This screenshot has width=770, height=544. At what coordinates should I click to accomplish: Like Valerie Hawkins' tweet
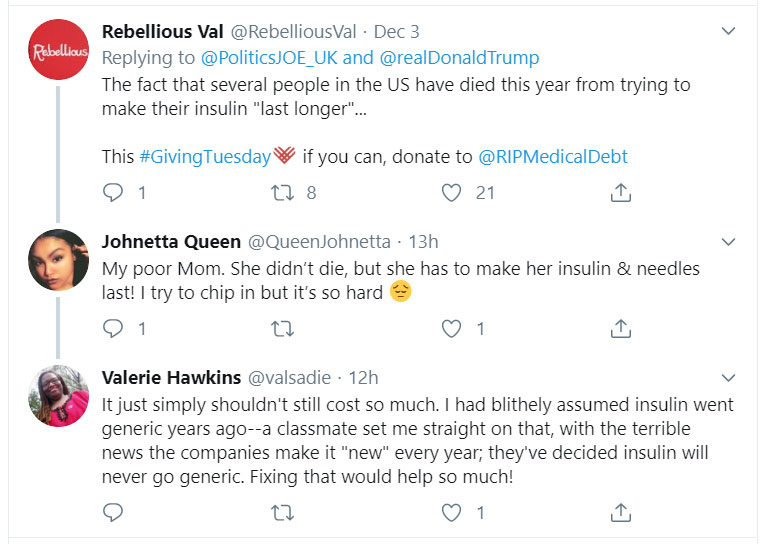(x=453, y=513)
